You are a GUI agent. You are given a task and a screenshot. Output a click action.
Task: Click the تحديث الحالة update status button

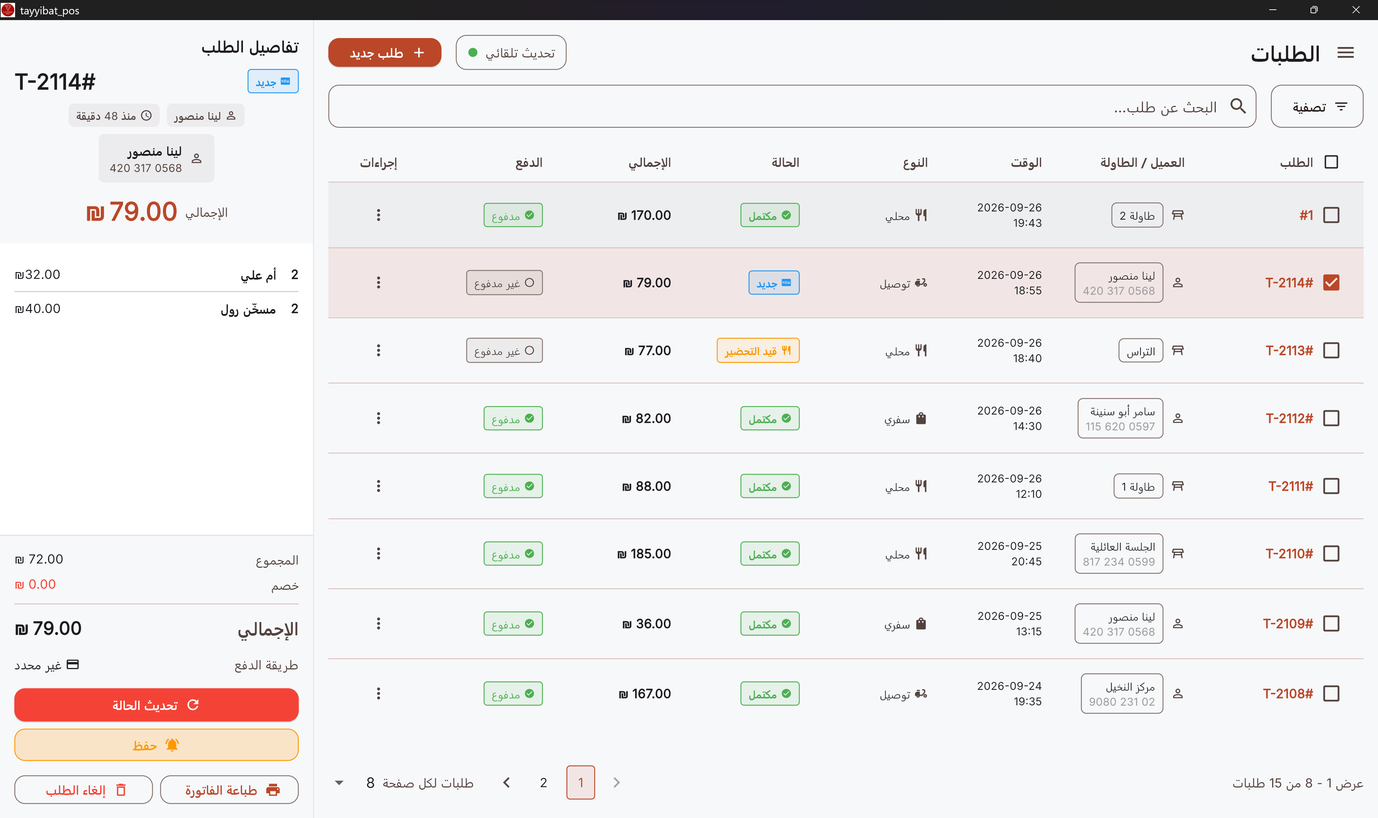[156, 705]
